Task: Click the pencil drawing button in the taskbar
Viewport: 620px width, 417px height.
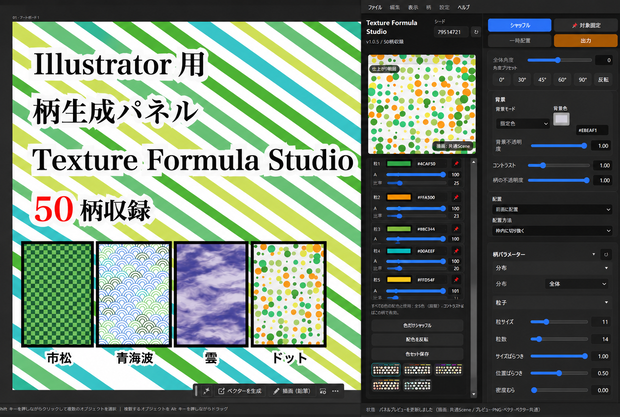Action: 292,391
